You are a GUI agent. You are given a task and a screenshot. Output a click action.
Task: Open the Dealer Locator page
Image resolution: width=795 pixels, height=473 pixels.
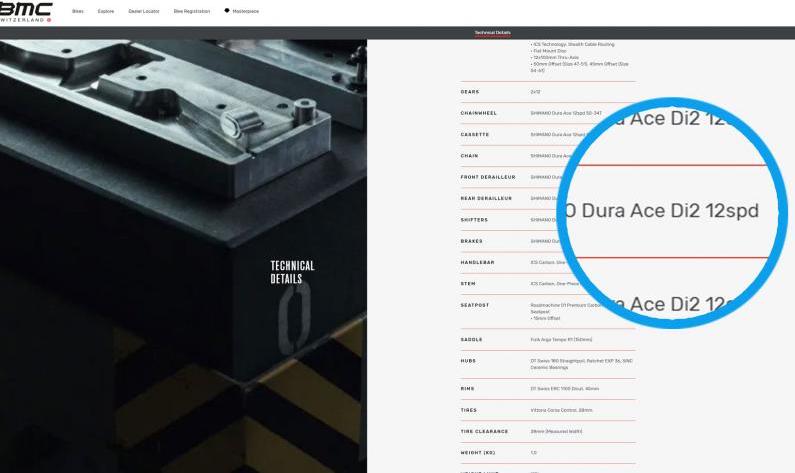tap(143, 11)
